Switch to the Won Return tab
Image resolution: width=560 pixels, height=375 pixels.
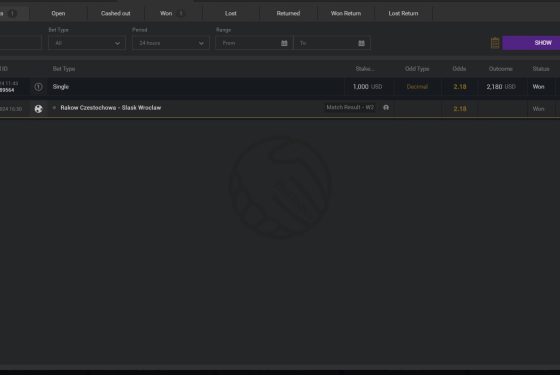(346, 14)
